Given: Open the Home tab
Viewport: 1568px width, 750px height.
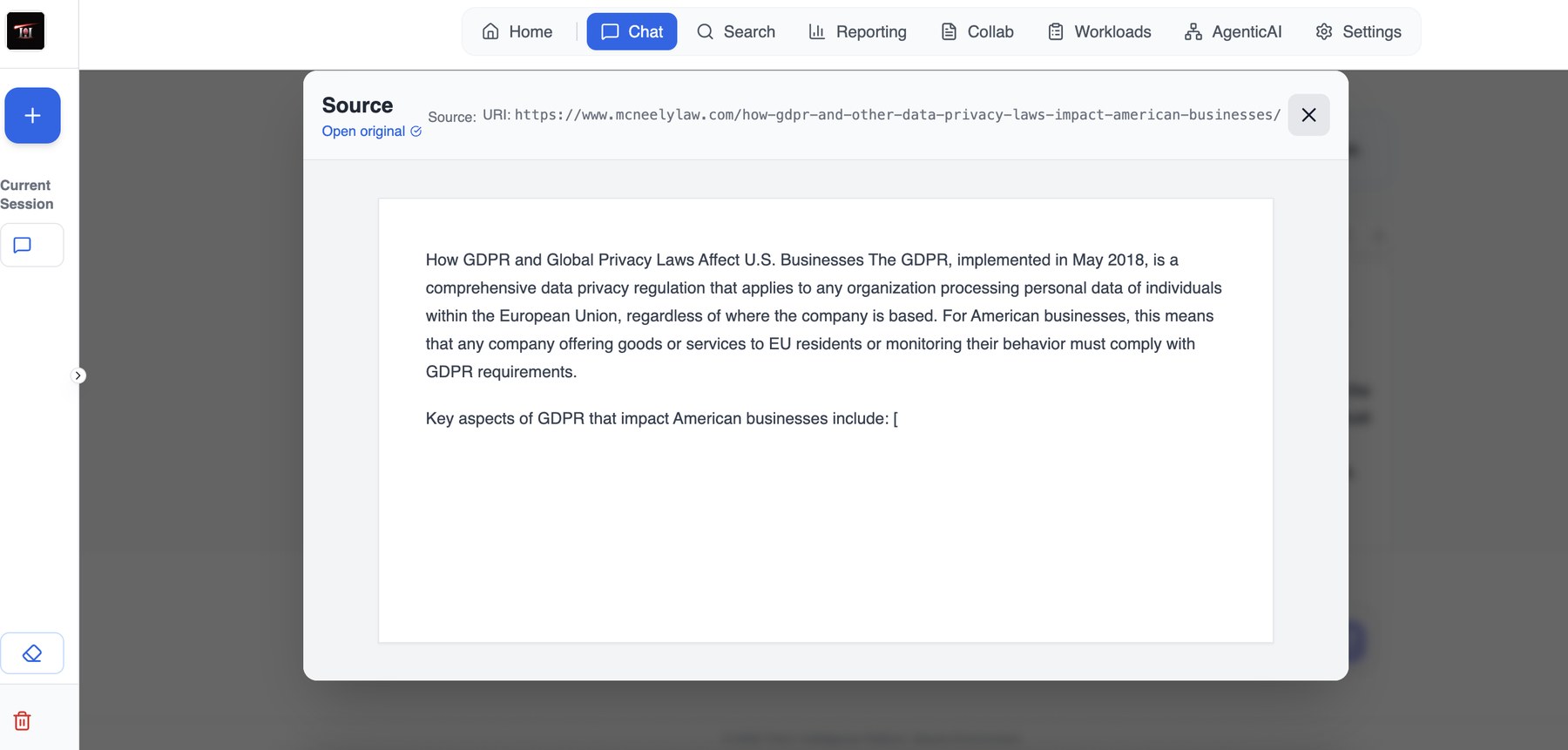Looking at the screenshot, I should (517, 32).
